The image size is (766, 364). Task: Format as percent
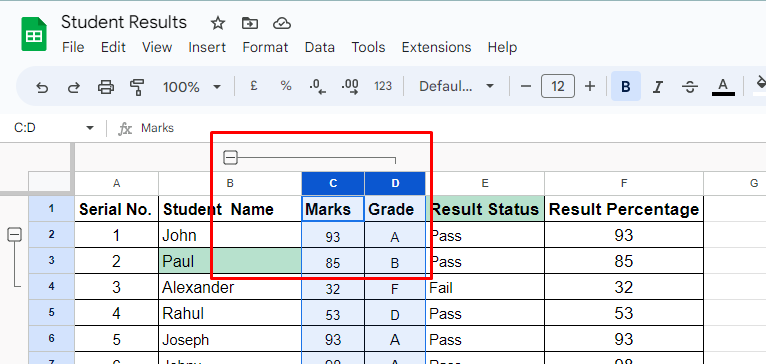click(286, 86)
